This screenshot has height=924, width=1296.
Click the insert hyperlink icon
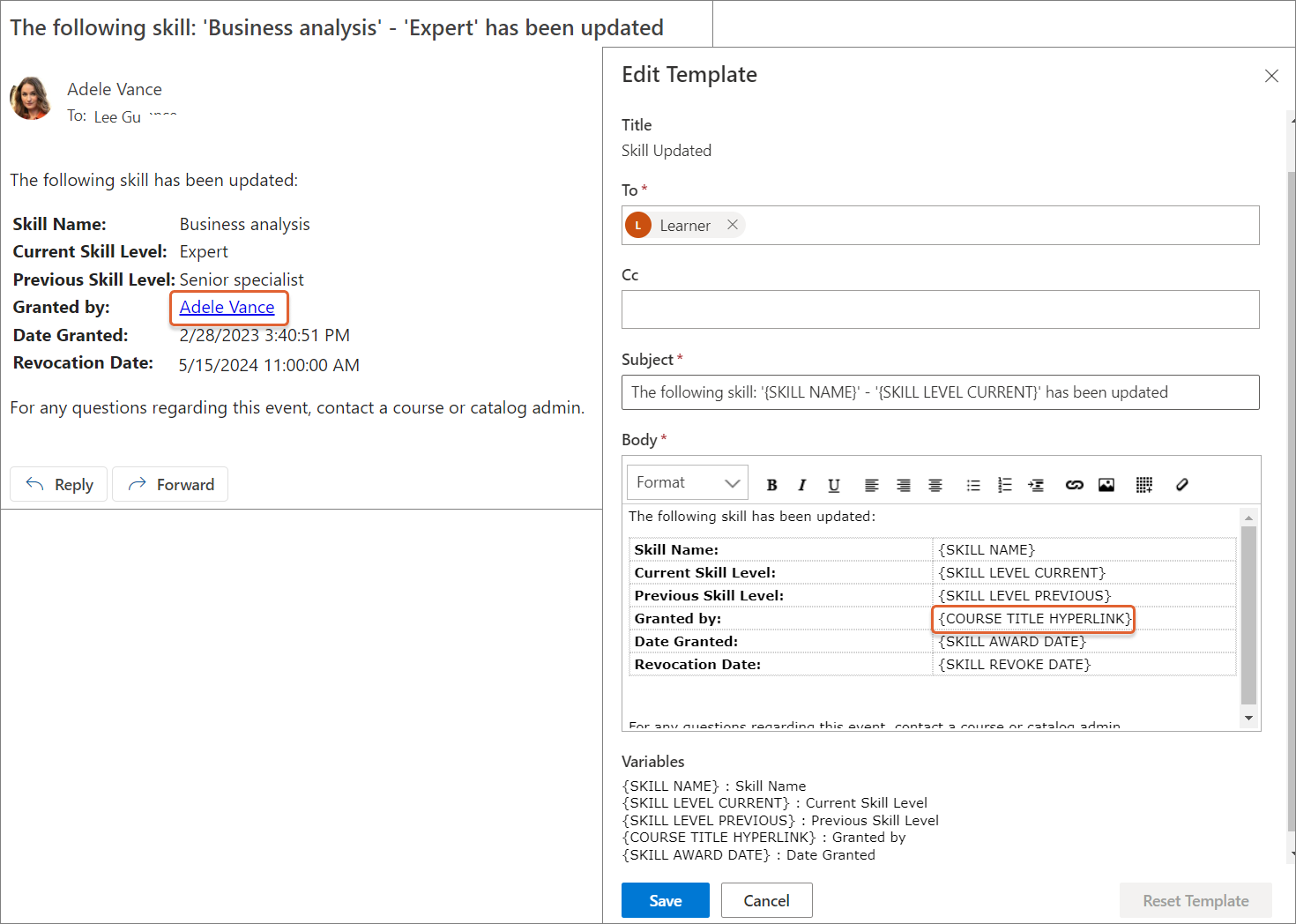pos(1074,485)
